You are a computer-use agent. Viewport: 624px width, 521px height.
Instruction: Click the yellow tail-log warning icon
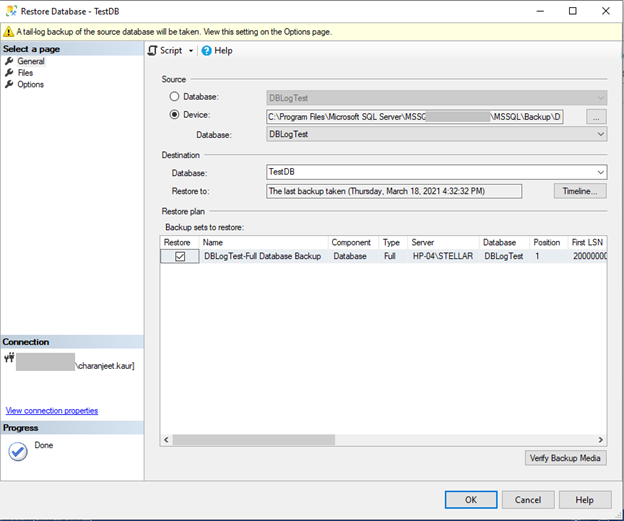8,31
